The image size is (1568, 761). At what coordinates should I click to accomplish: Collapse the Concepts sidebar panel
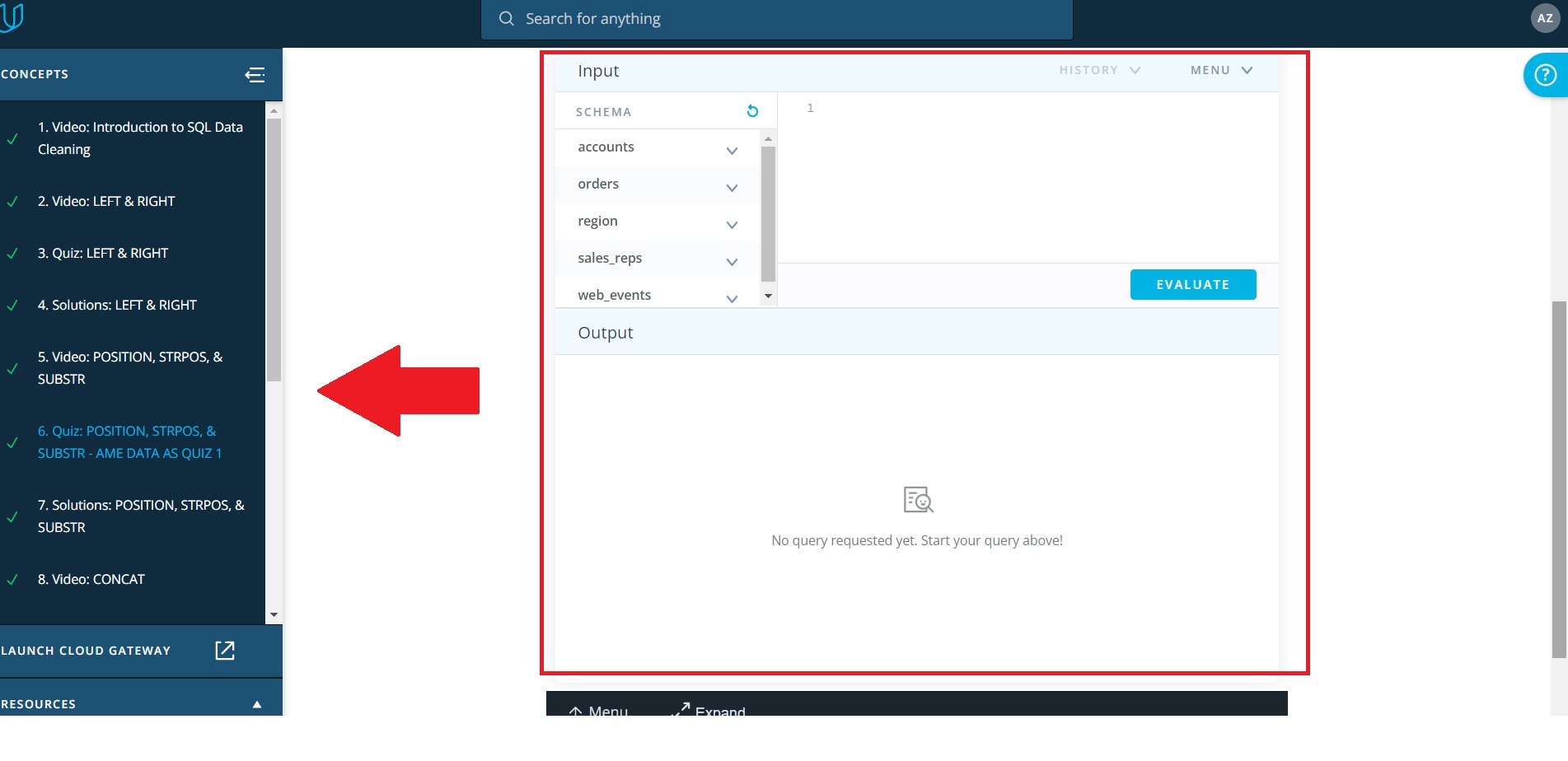tap(255, 75)
